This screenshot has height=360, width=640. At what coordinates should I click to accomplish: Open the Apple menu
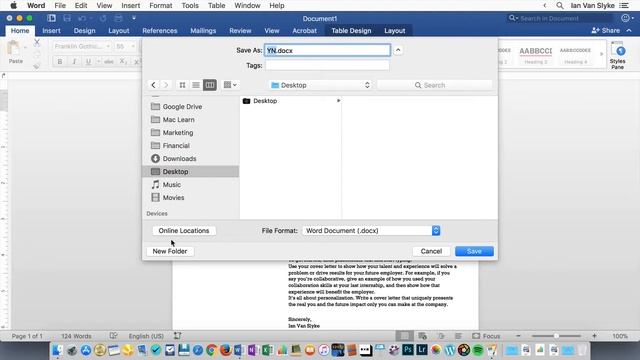pos(13,6)
